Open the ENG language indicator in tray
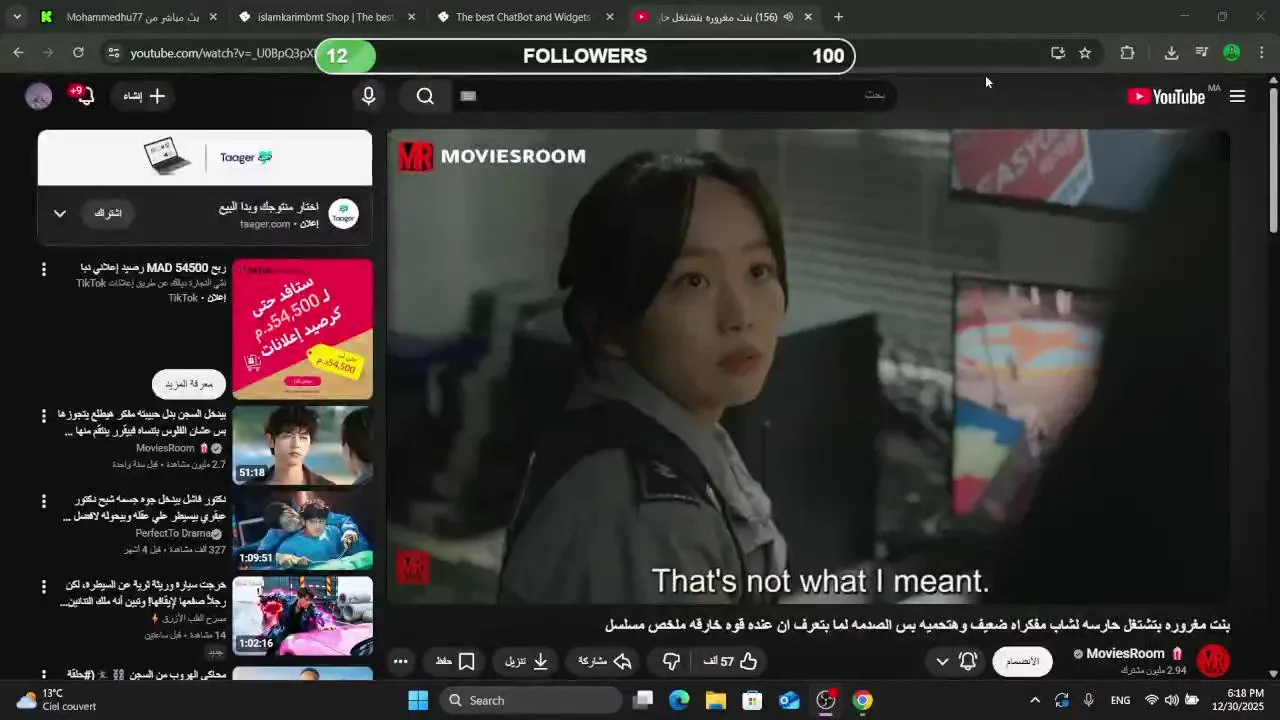1280x720 pixels. coord(1121,700)
